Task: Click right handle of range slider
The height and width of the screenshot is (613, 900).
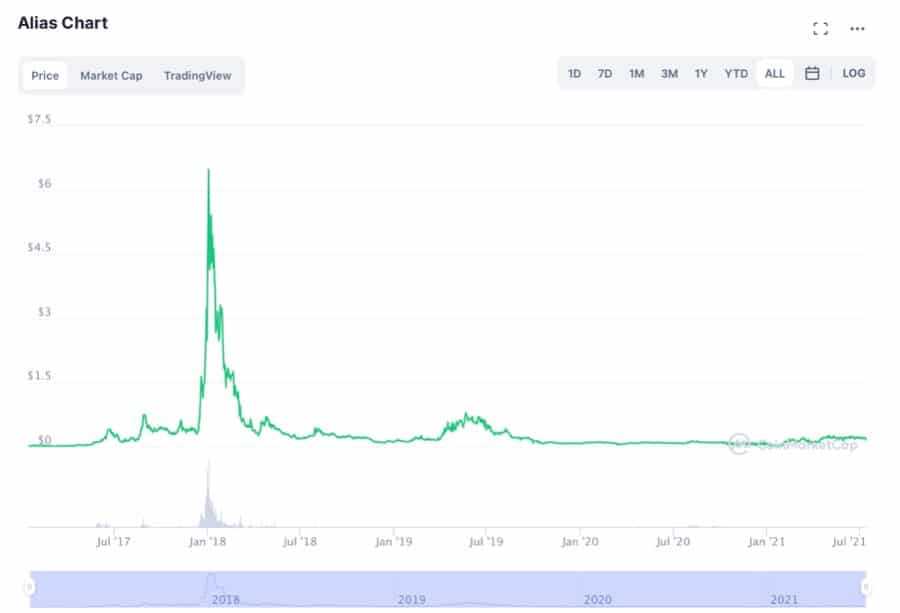Action: (x=866, y=587)
